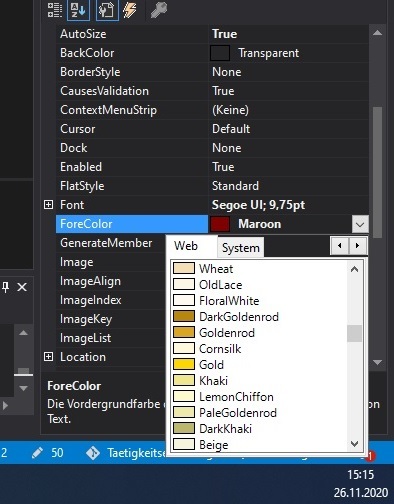Sort properties alphabetically

[78, 10]
